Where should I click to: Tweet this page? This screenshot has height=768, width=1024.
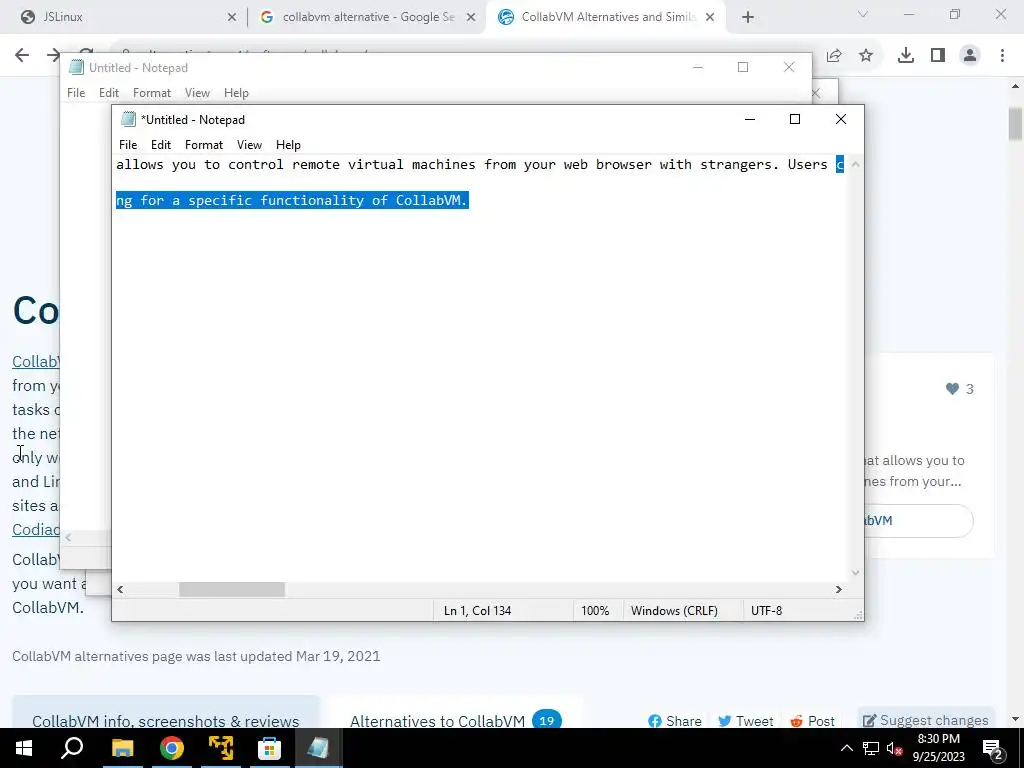click(745, 721)
